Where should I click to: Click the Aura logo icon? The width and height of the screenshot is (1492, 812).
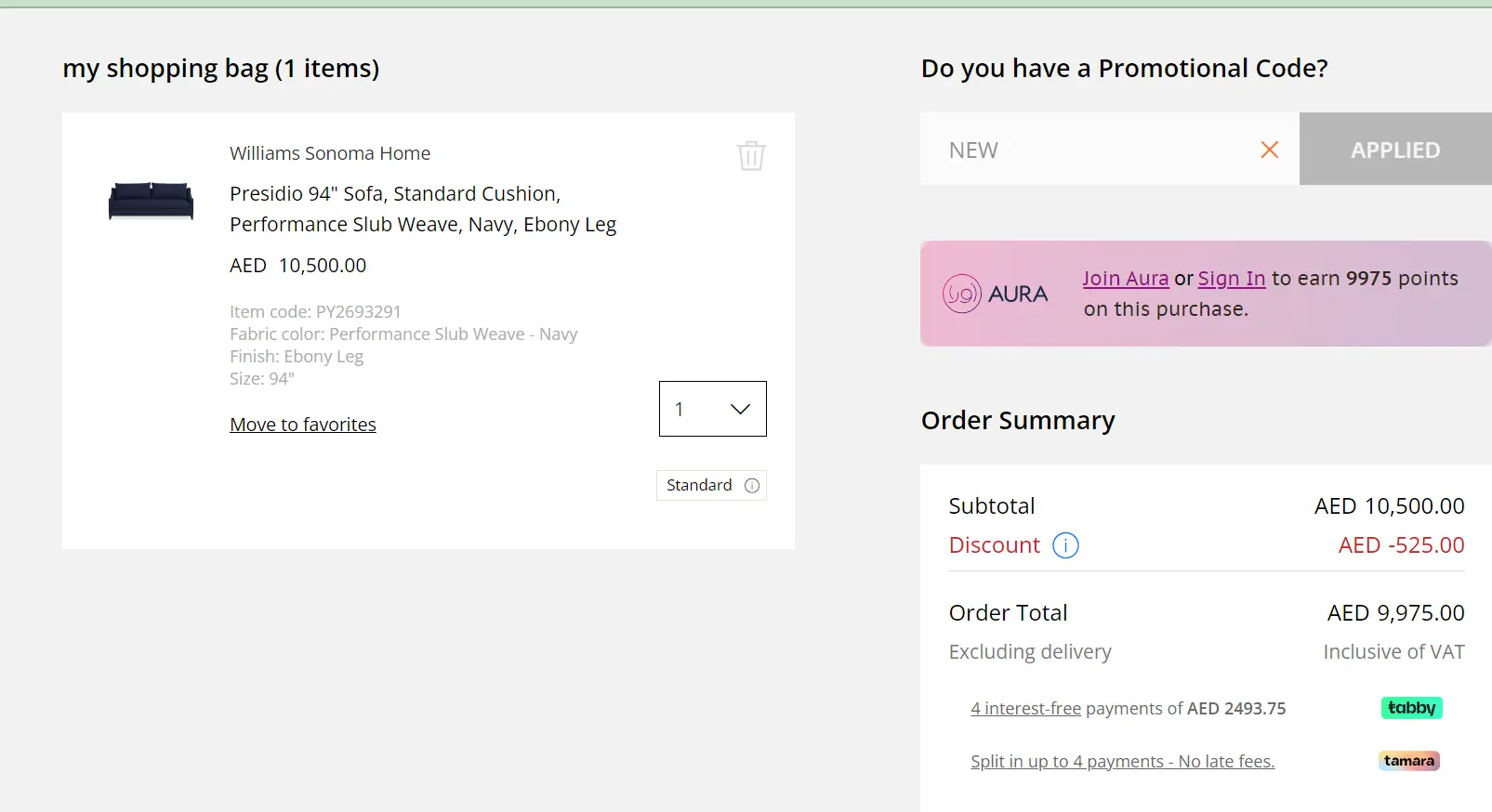click(962, 294)
